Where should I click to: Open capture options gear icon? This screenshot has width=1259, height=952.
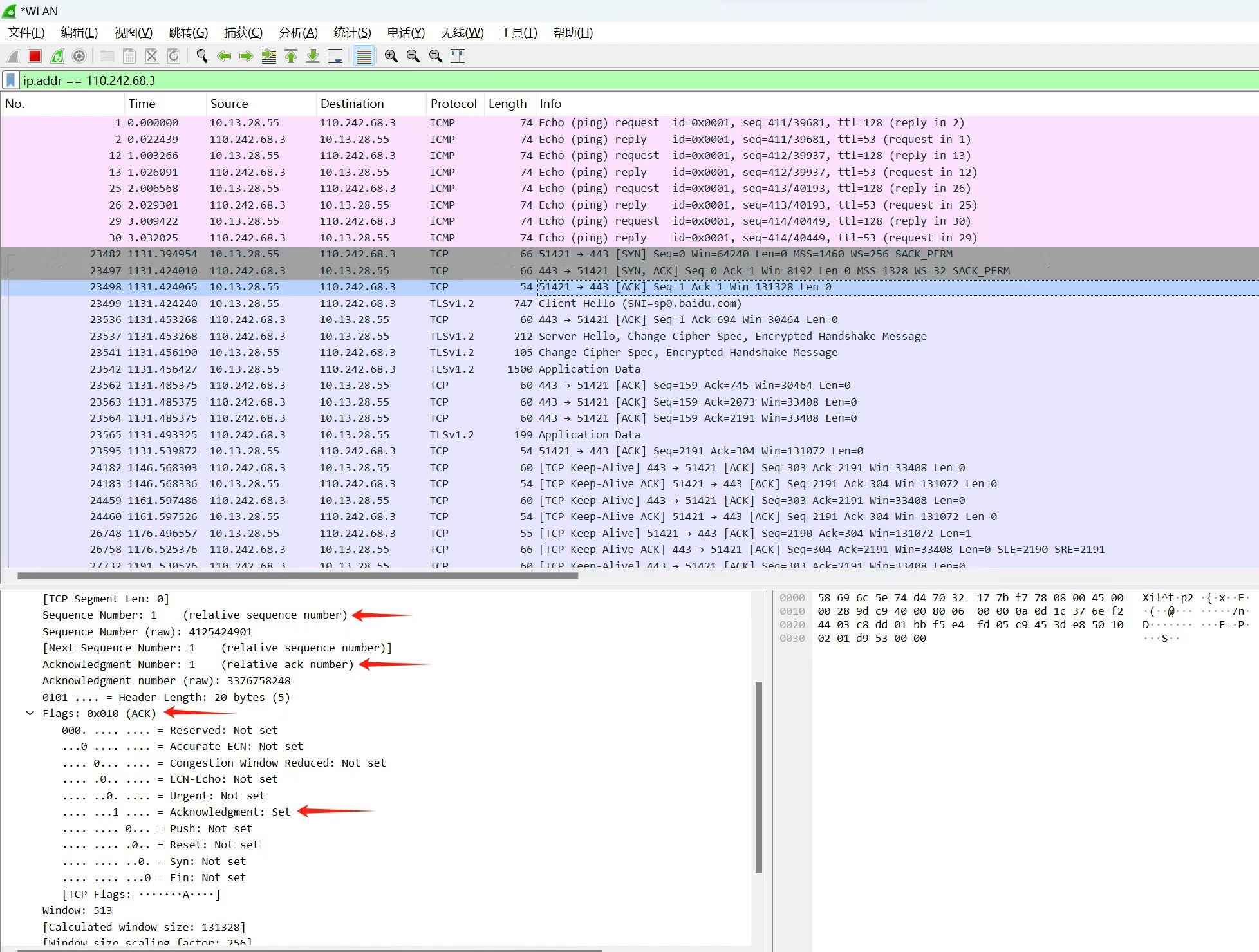pos(79,57)
